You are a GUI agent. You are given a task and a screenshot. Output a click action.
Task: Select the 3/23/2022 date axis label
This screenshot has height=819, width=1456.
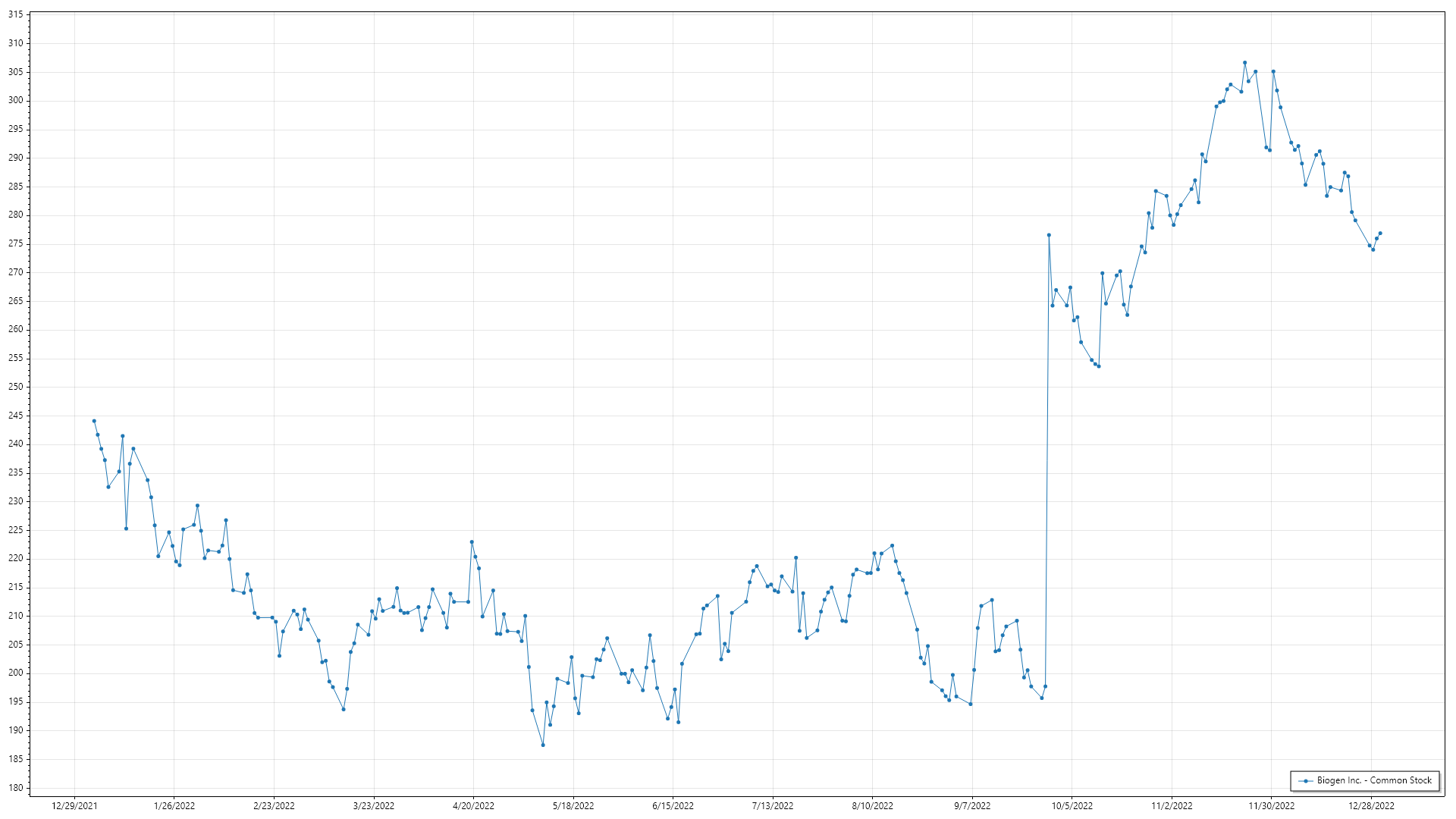point(374,805)
